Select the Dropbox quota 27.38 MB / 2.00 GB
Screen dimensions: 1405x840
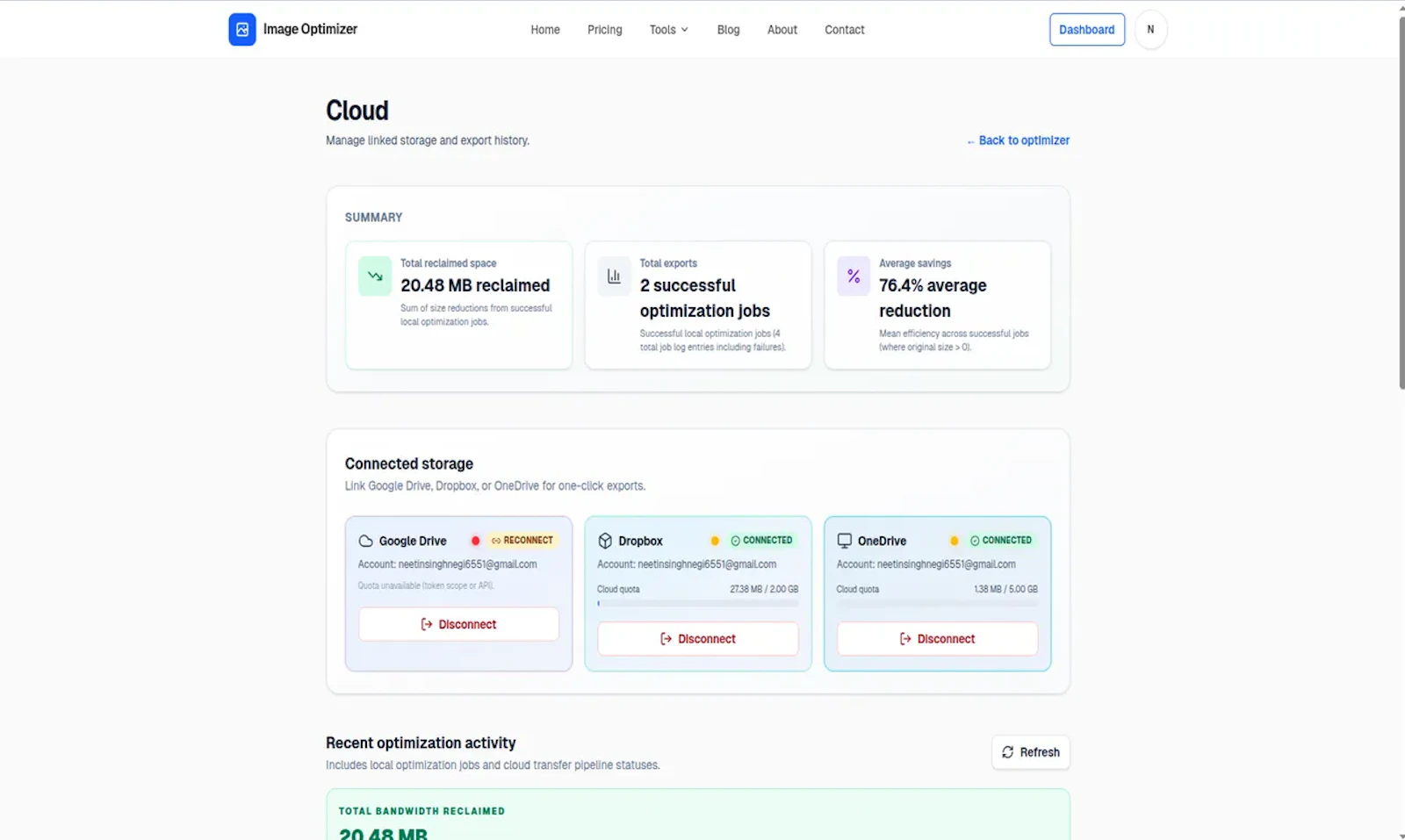pos(764,589)
